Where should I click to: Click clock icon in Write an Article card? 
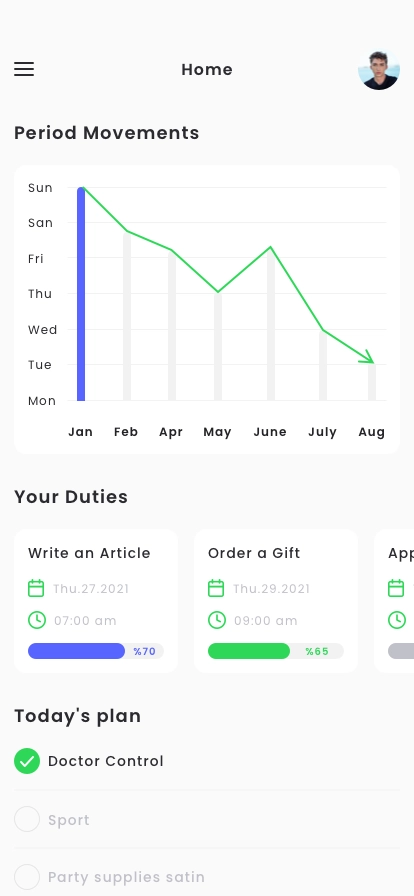tap(37, 620)
